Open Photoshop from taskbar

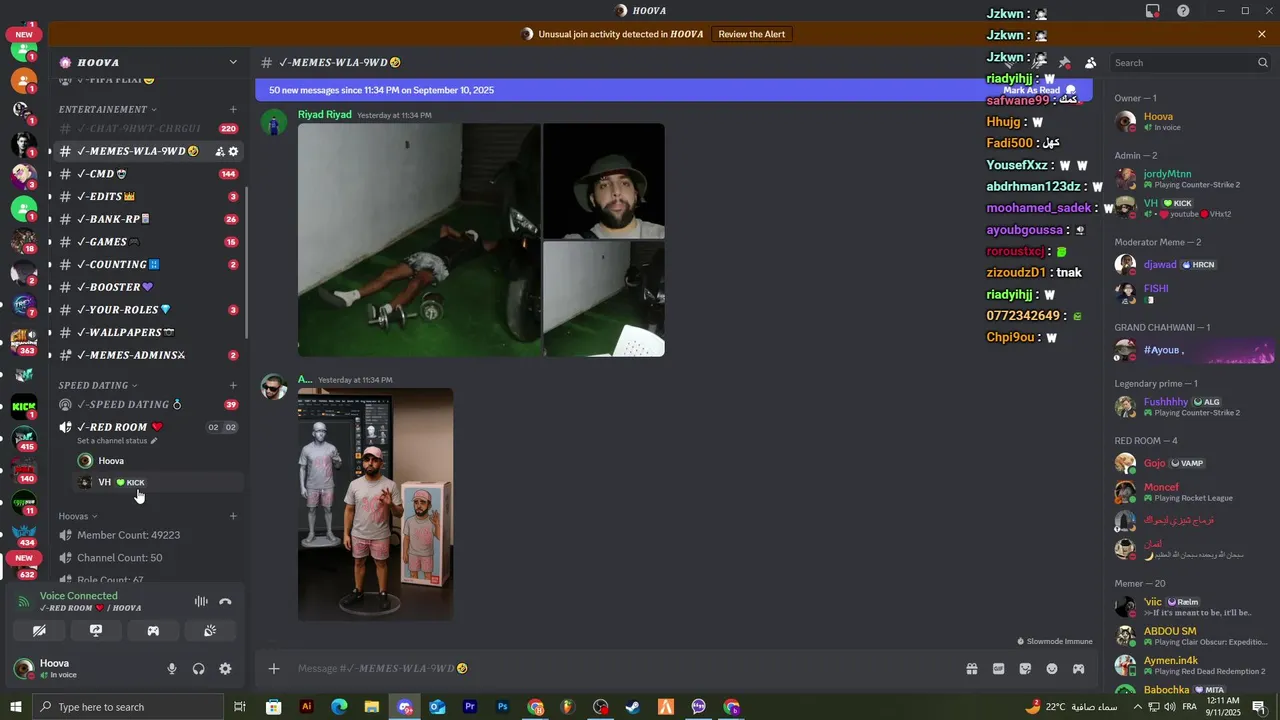[503, 707]
